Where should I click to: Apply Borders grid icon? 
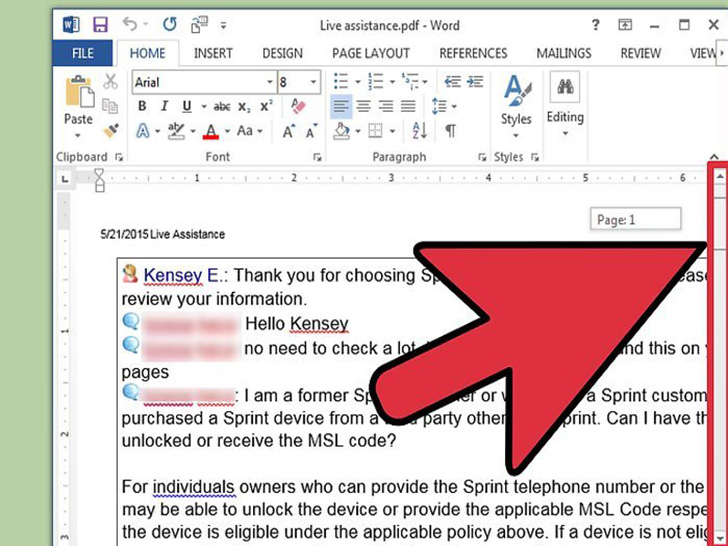tap(375, 131)
